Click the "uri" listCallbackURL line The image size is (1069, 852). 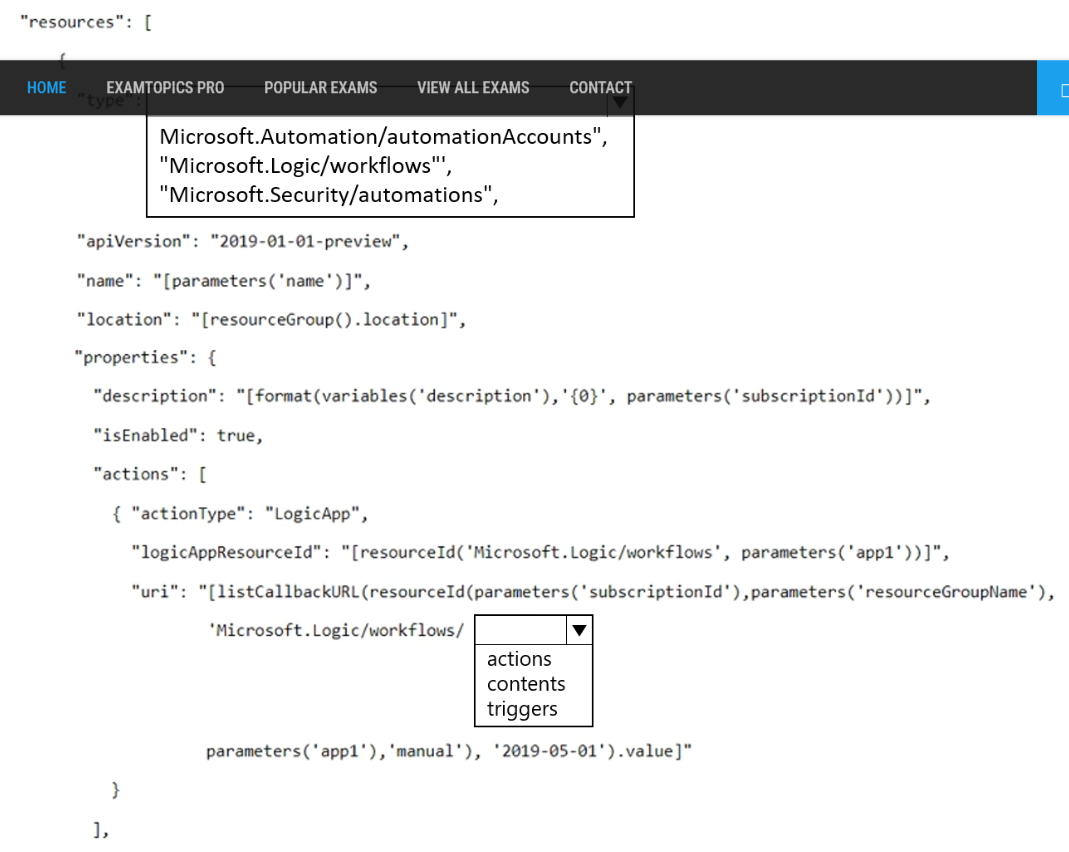pyautogui.click(x=593, y=592)
